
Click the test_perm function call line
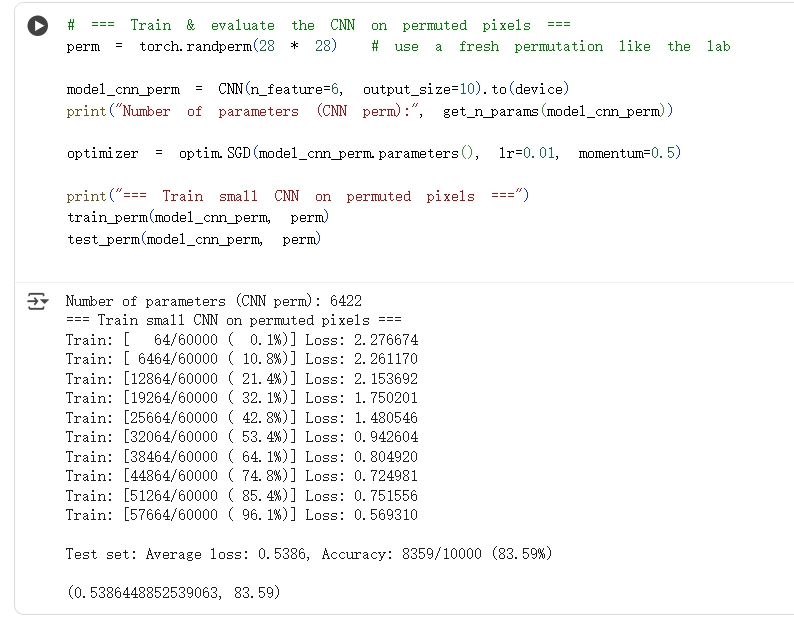point(193,239)
